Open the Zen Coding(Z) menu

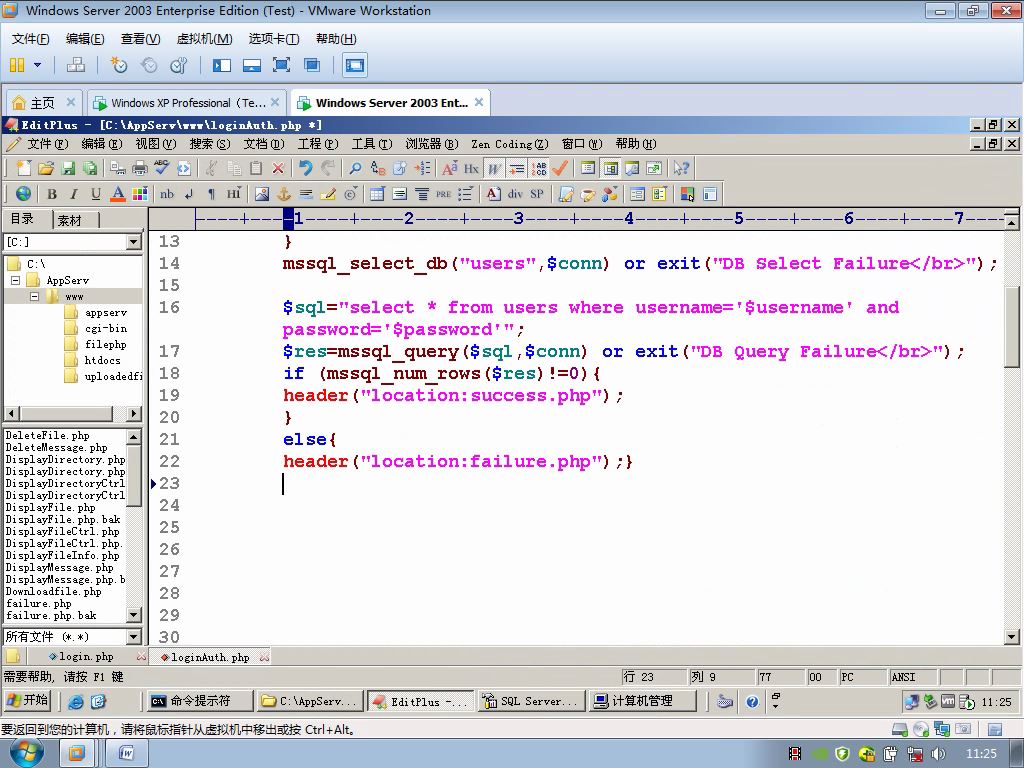pos(509,144)
